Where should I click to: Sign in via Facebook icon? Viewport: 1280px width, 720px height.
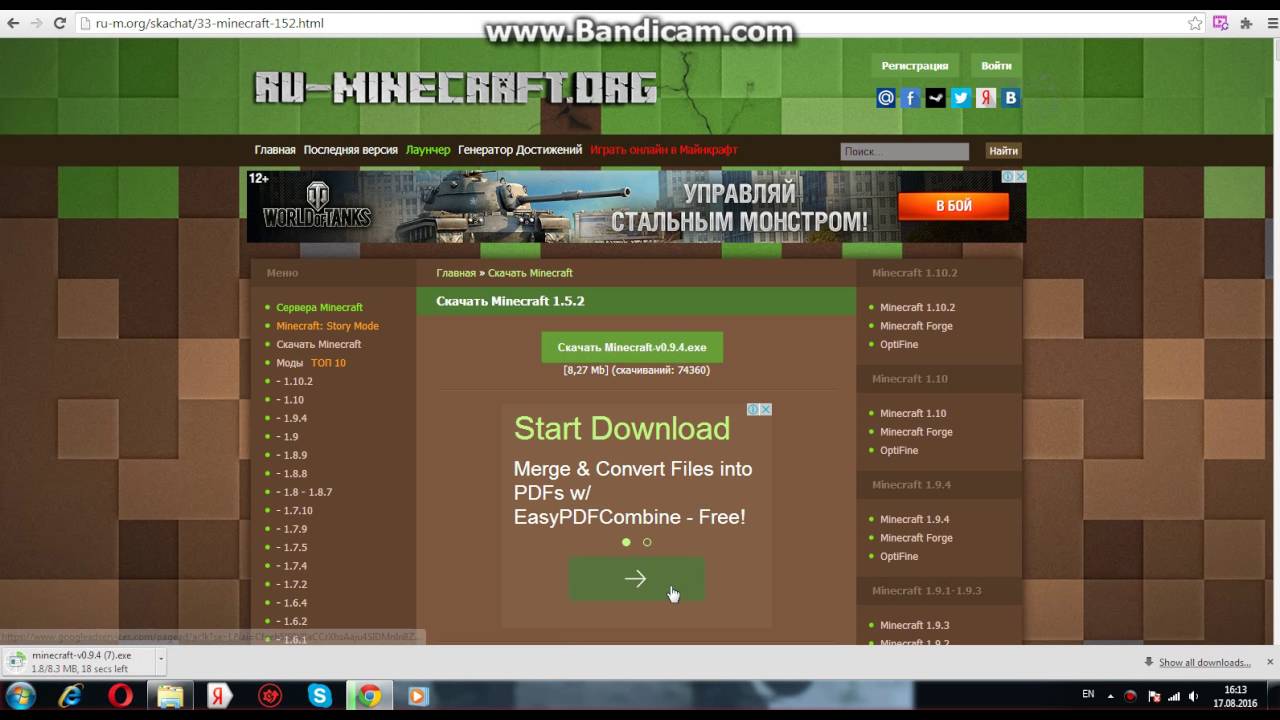click(911, 97)
